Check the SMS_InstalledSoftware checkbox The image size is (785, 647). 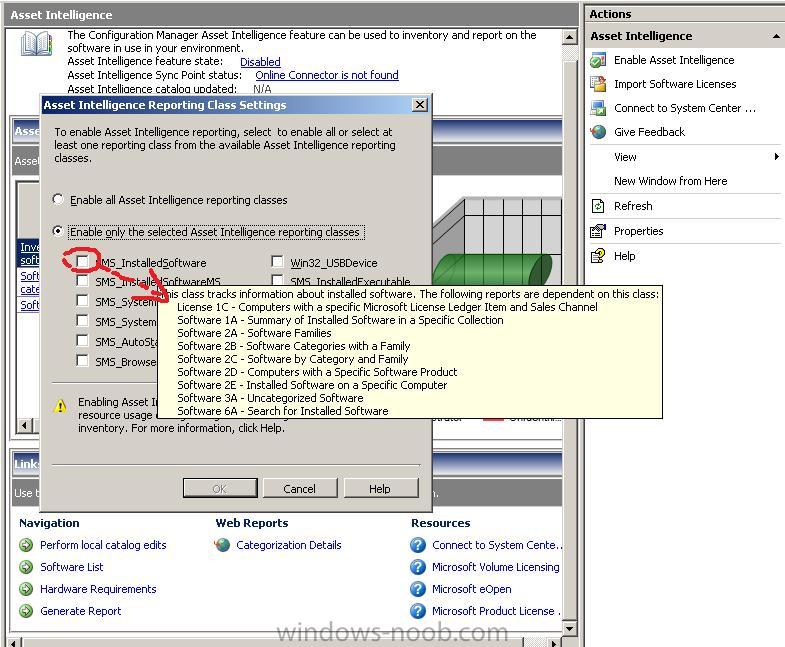82,261
